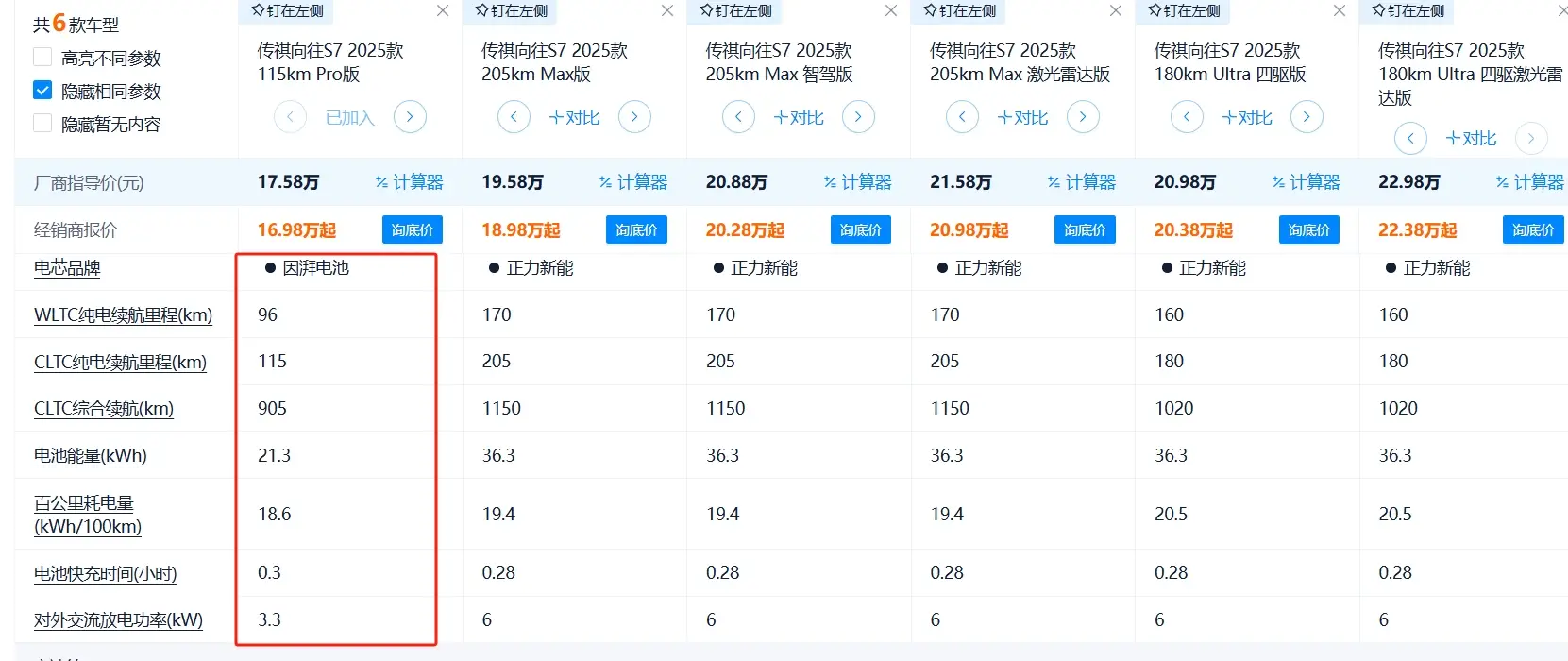The image size is (1568, 661).
Task: Open the WLTC纯电续航里程(km) parameter link
Action: click(x=124, y=314)
